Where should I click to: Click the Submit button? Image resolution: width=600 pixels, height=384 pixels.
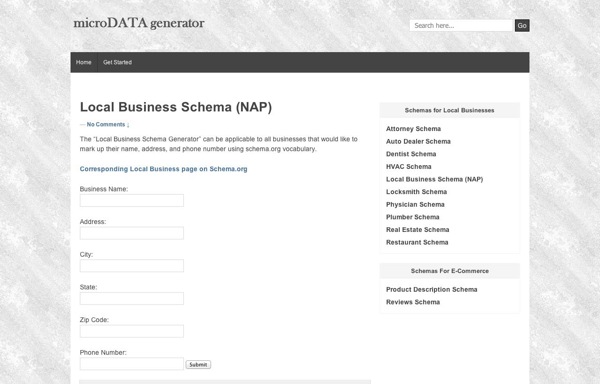point(198,364)
